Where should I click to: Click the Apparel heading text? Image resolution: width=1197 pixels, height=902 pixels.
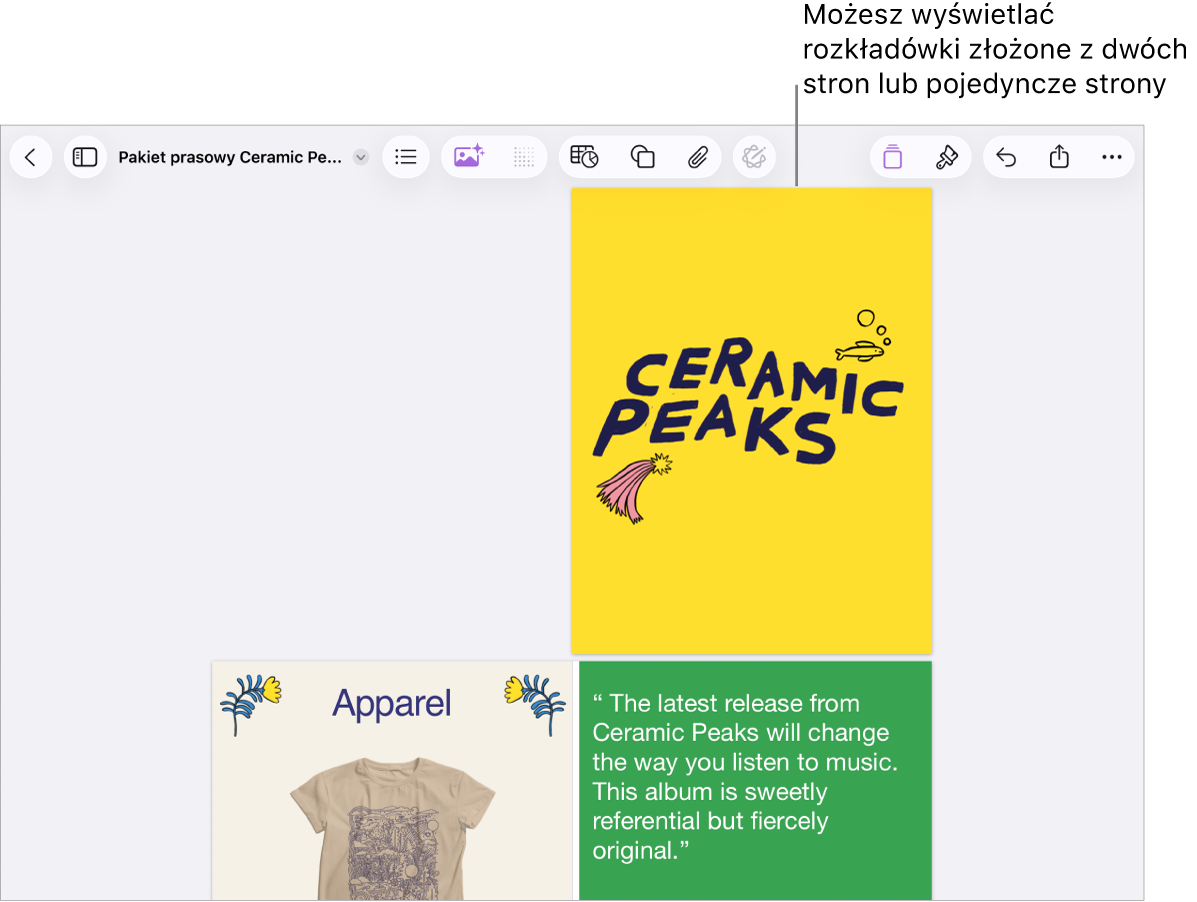(x=392, y=704)
